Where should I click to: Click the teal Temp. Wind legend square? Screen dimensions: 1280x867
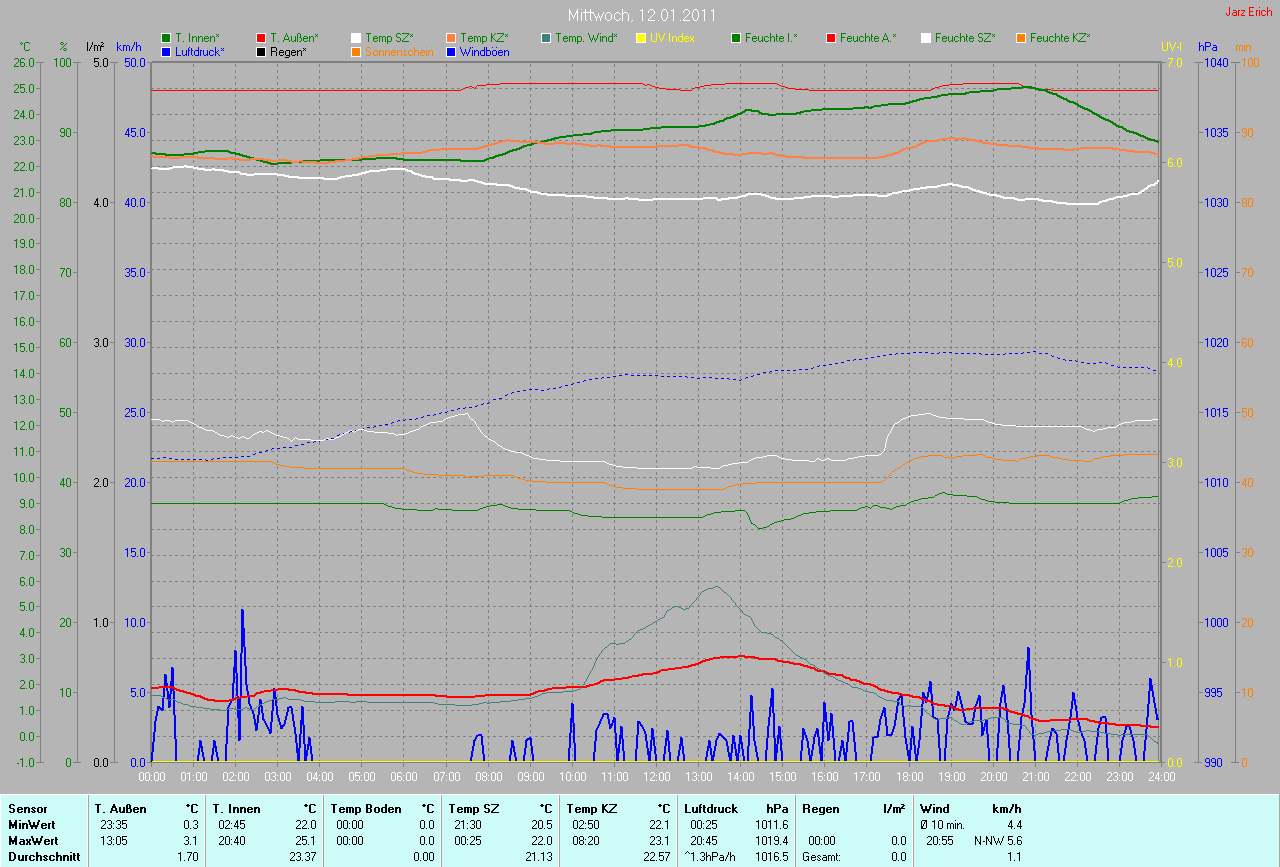click(x=546, y=38)
